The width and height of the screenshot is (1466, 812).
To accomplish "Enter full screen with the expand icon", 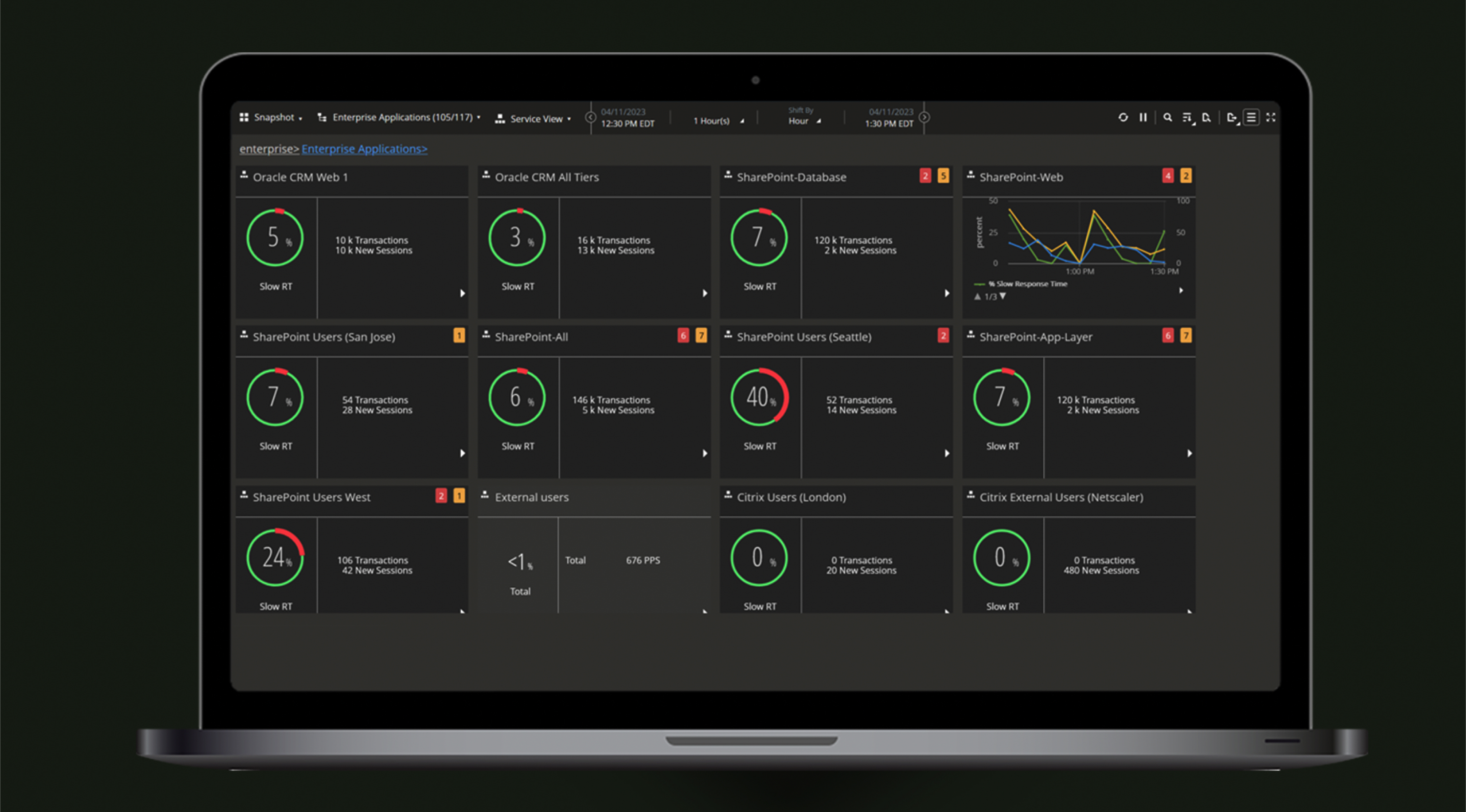I will (1270, 117).
